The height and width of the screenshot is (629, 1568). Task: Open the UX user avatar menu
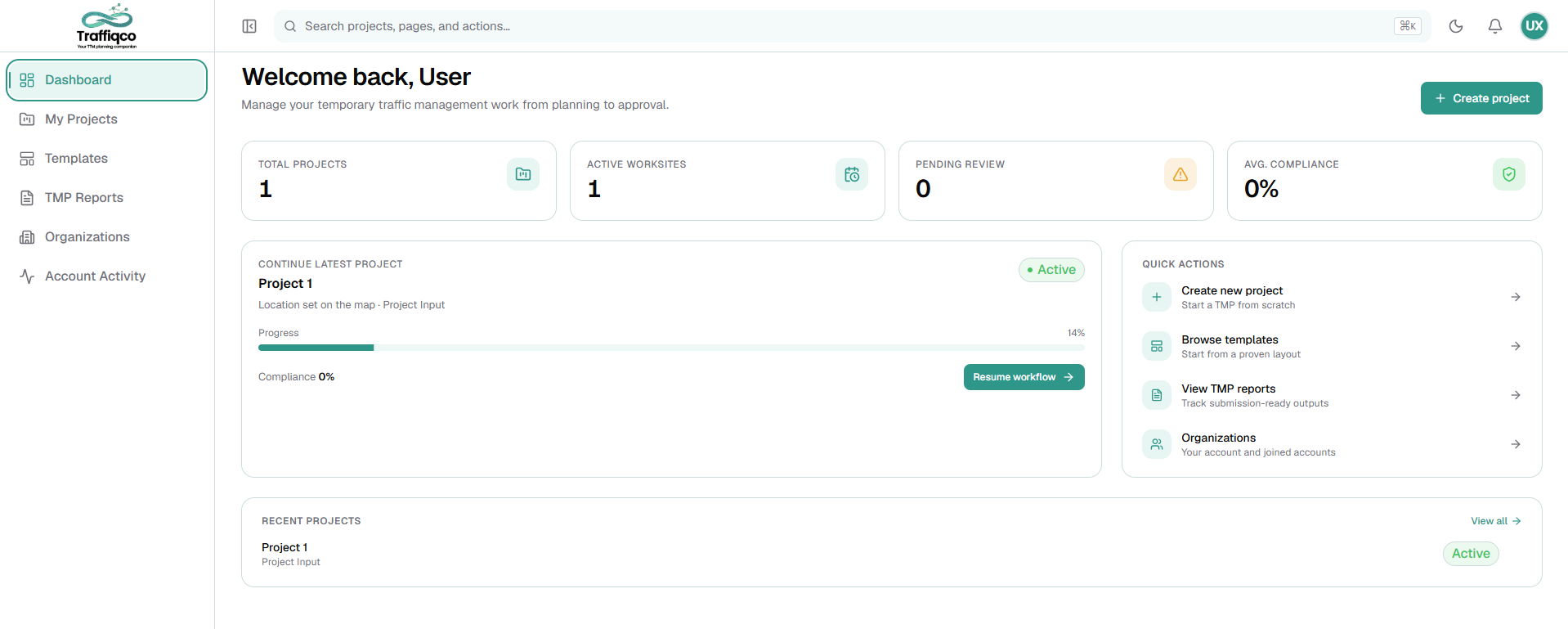[1534, 26]
